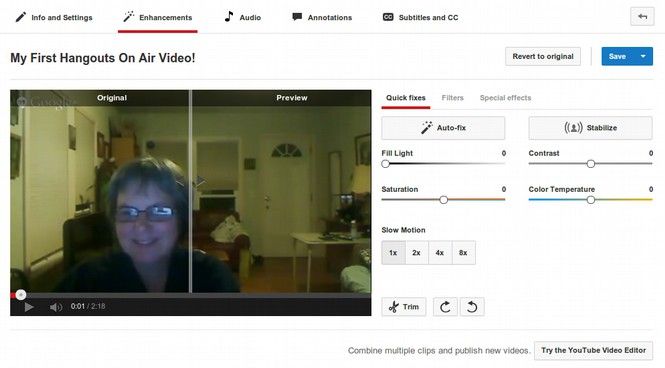Open Subtitles and CC tab
665x368 pixels.
tap(420, 17)
